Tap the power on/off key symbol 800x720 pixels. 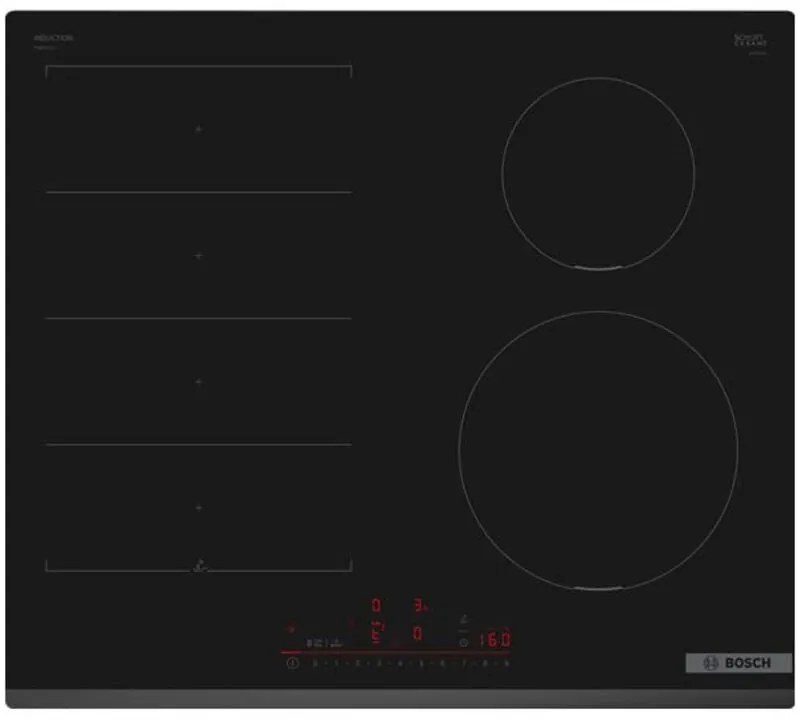coord(292,662)
